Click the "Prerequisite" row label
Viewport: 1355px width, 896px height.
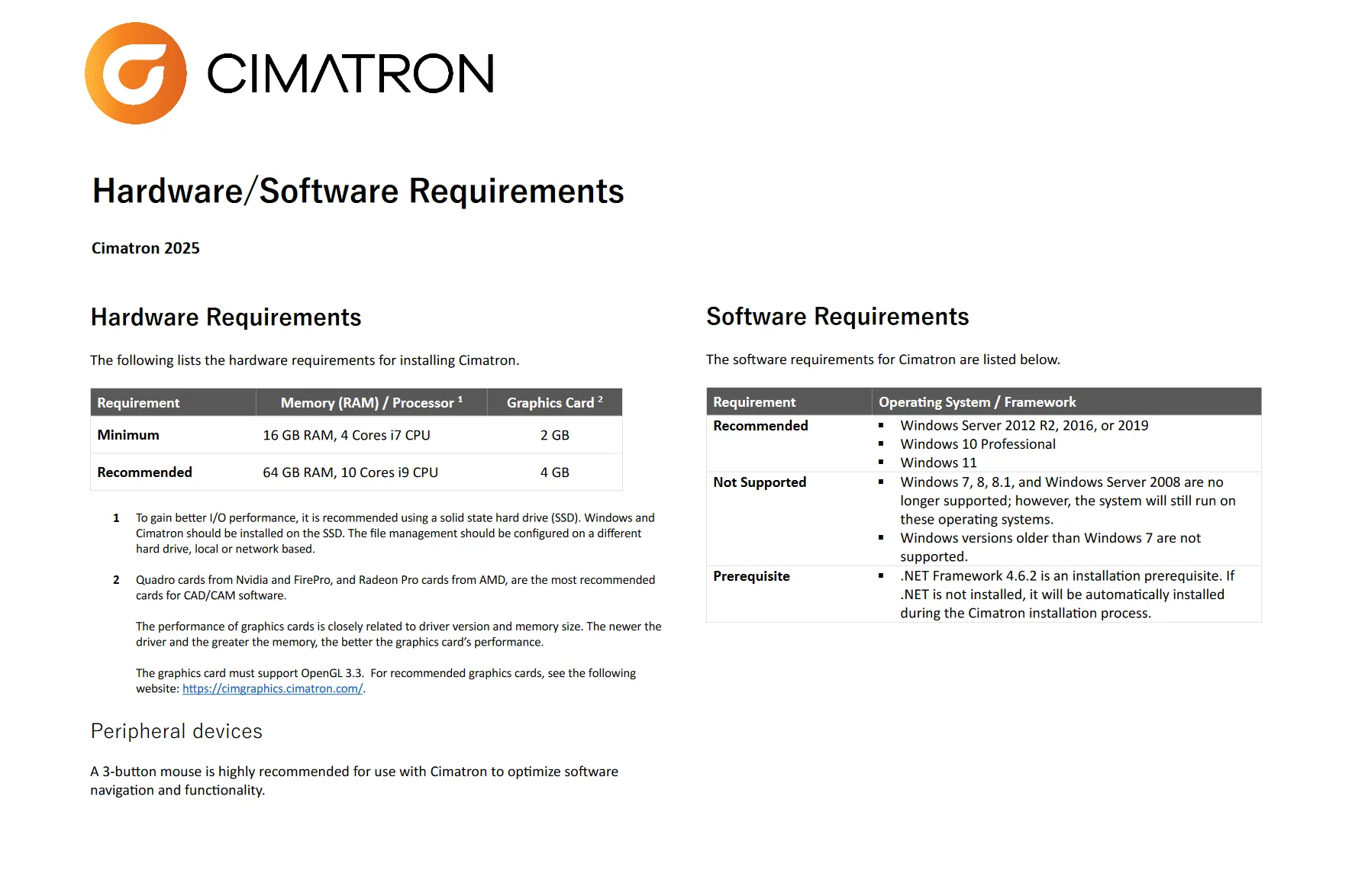point(751,576)
